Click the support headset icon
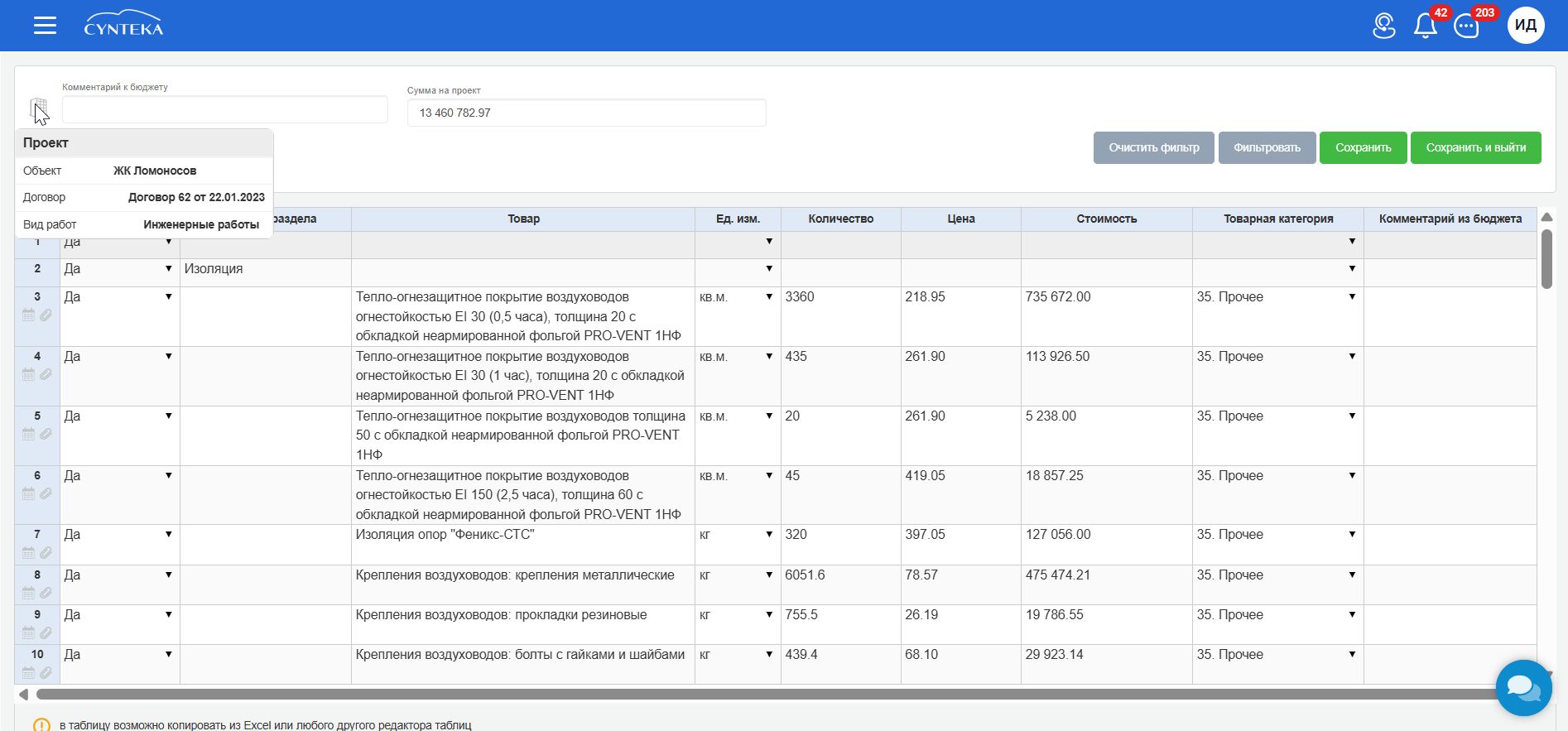Image resolution: width=1568 pixels, height=731 pixels. (1384, 26)
